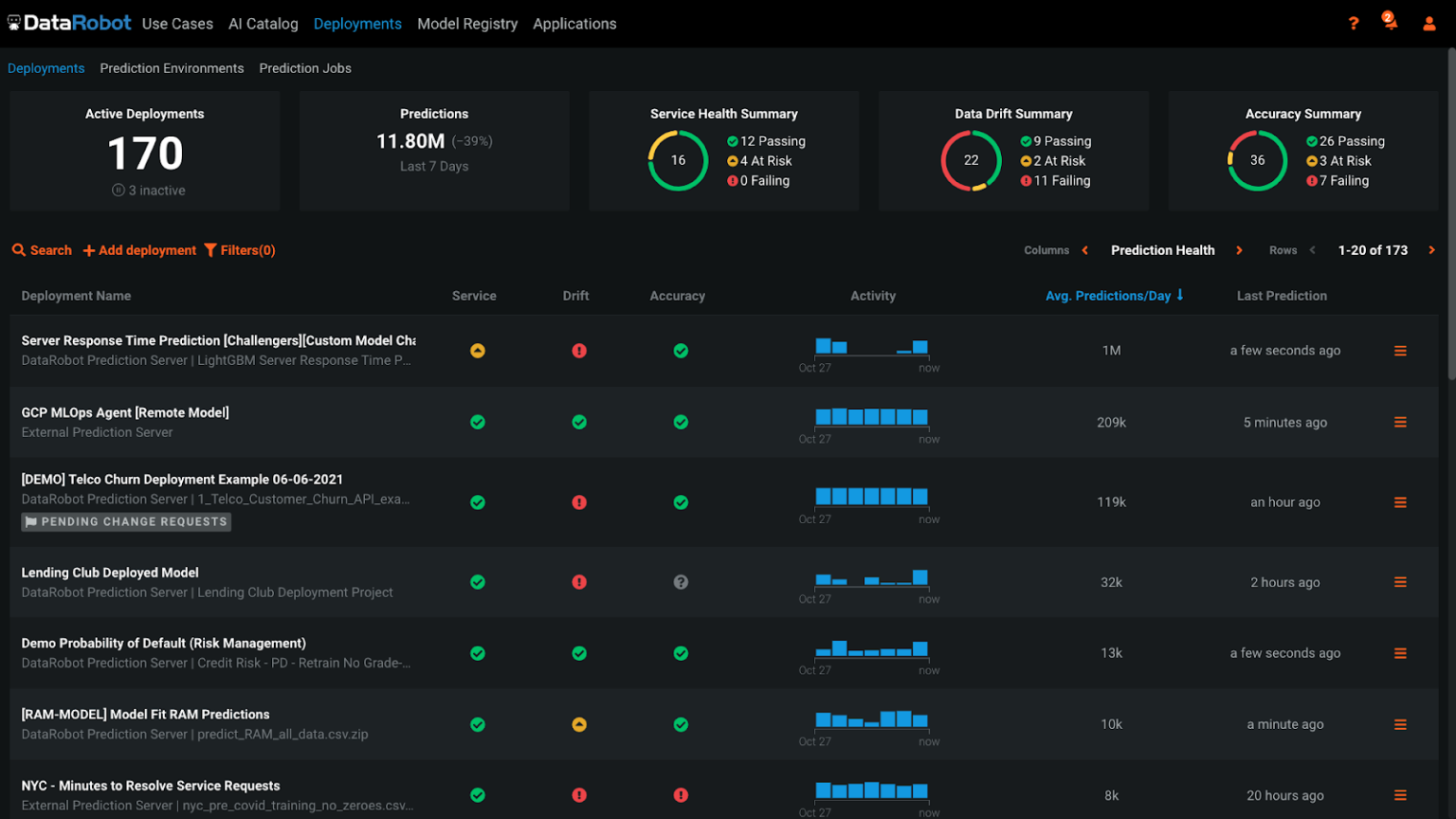This screenshot has height=819, width=1456.
Task: Click the yellow service warning on Server Response Time Prediction
Action: click(x=478, y=350)
